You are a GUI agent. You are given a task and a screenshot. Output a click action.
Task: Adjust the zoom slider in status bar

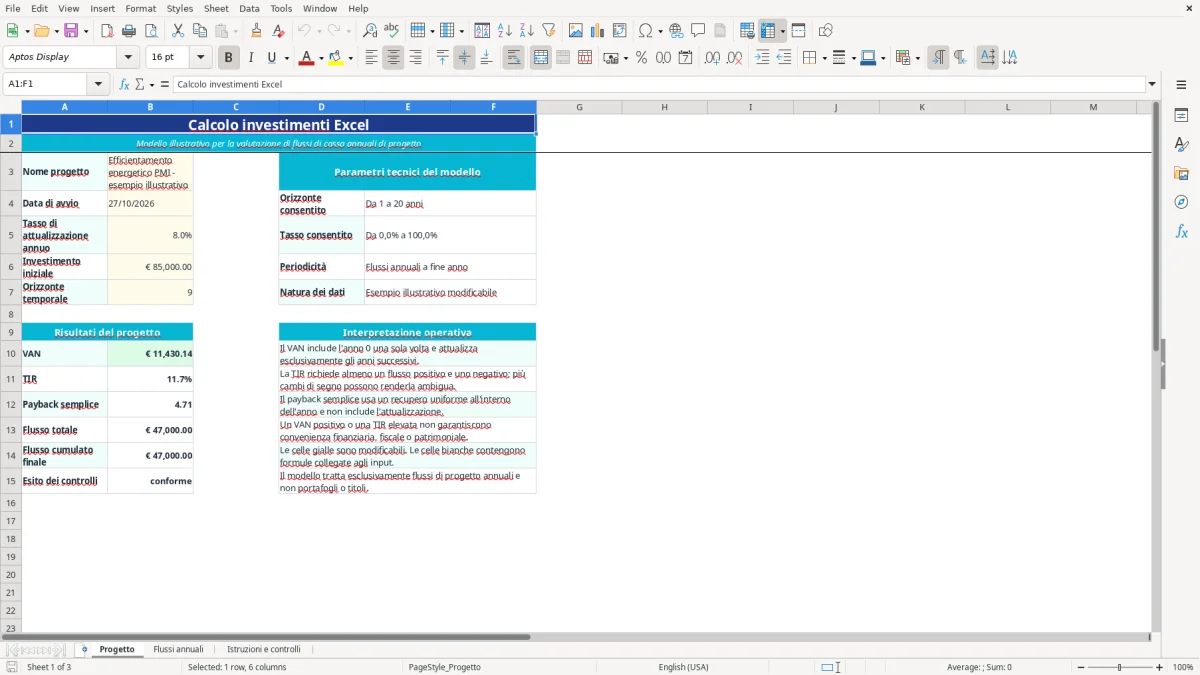(1119, 667)
